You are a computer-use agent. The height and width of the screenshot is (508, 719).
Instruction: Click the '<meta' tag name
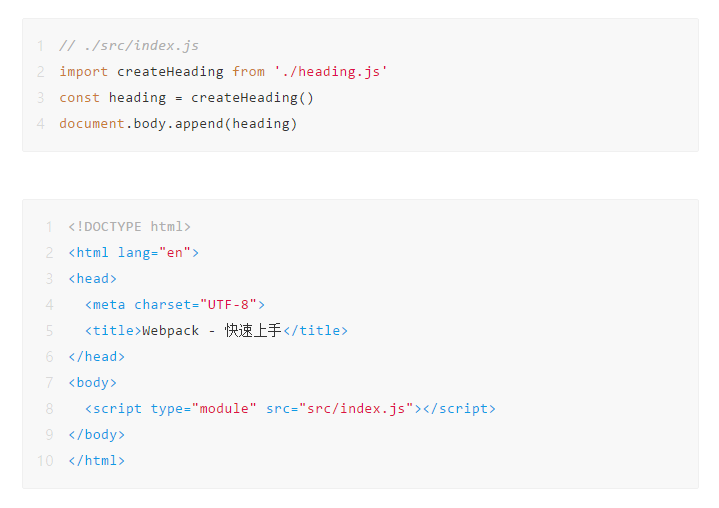click(x=105, y=305)
